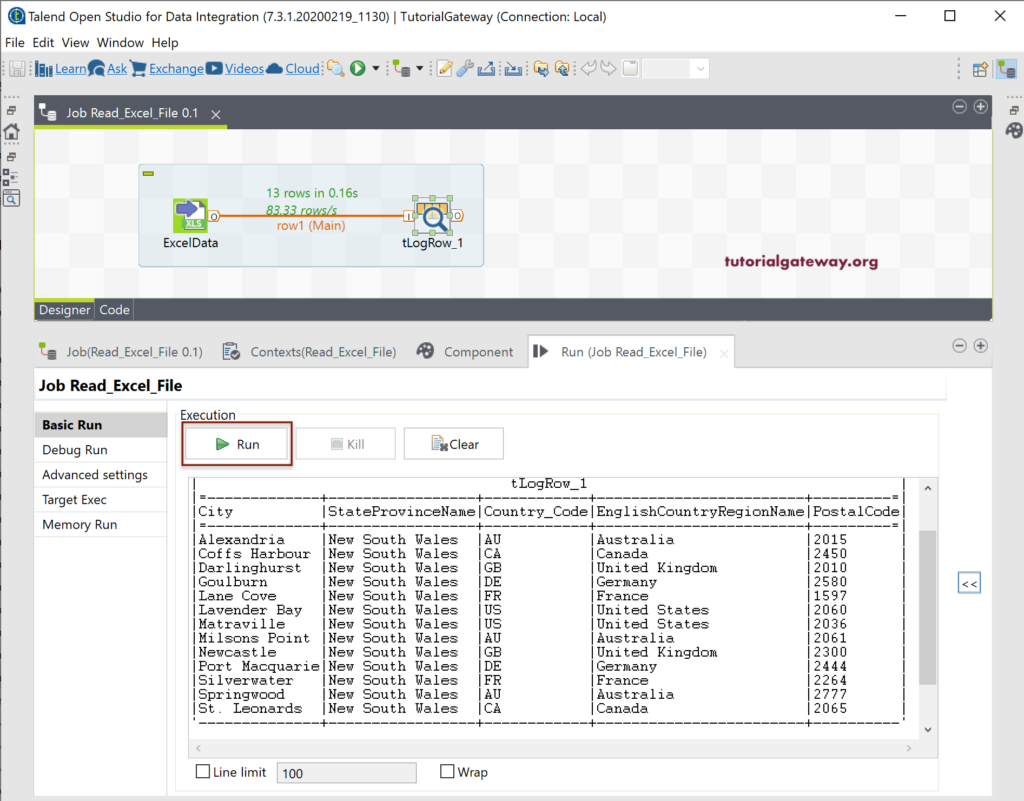
Task: Click the Line limit field showing 100
Action: 346,773
